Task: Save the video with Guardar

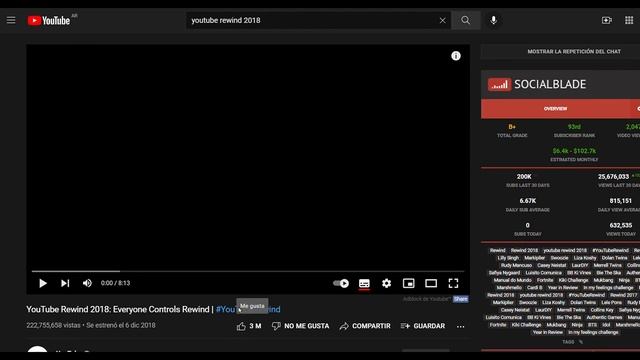Action: tap(423, 326)
